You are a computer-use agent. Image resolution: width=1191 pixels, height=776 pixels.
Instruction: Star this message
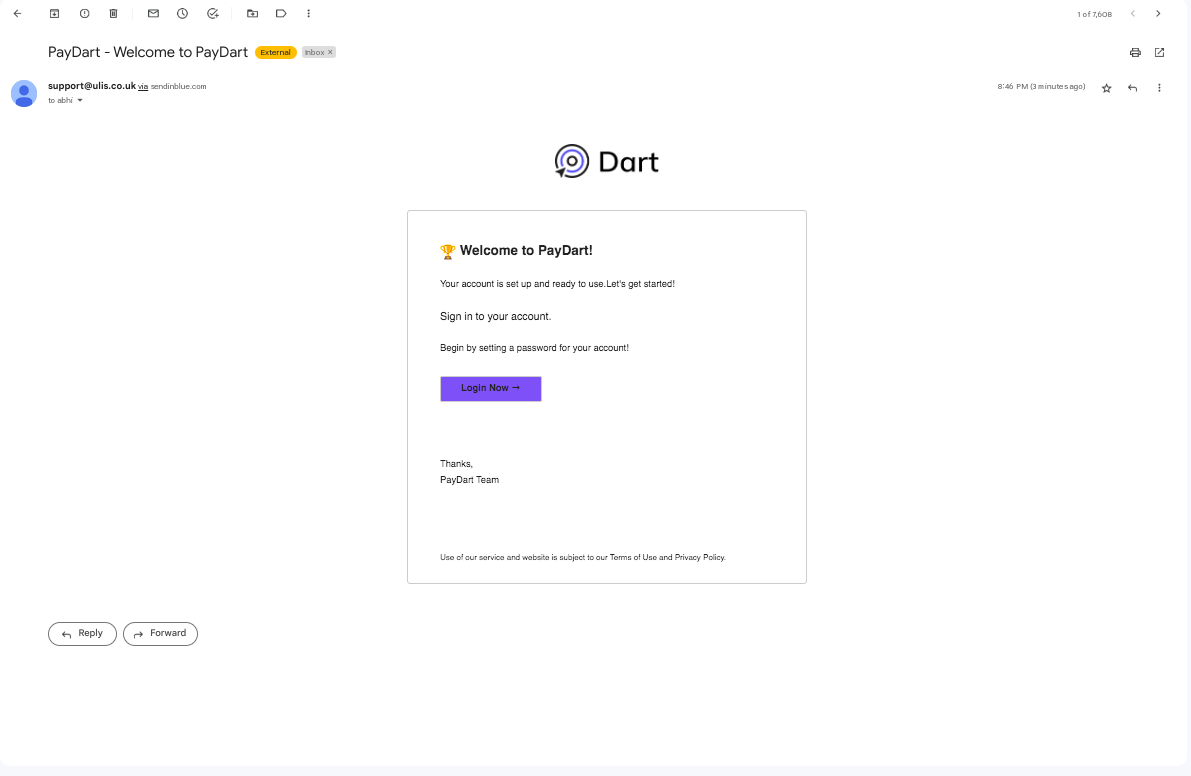point(1107,88)
